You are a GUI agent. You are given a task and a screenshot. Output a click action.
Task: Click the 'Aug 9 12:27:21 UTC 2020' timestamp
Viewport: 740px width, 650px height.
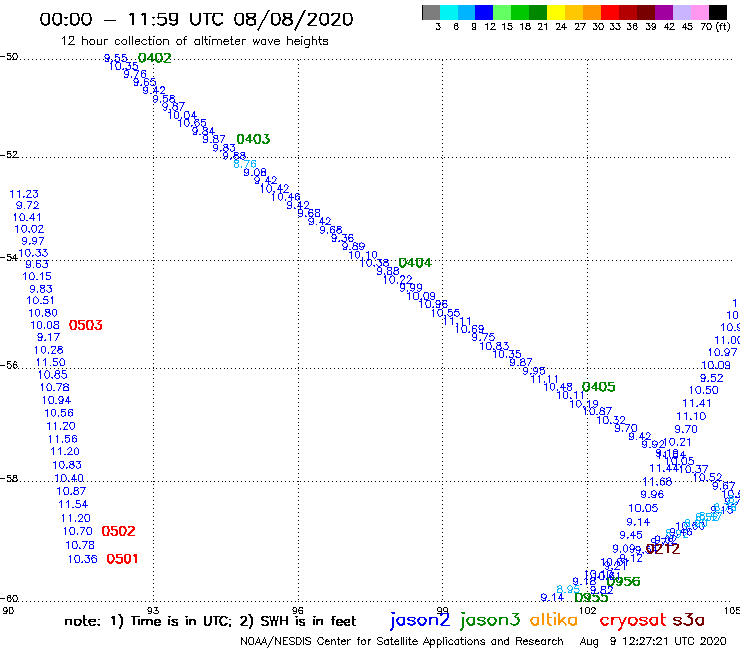point(653,641)
